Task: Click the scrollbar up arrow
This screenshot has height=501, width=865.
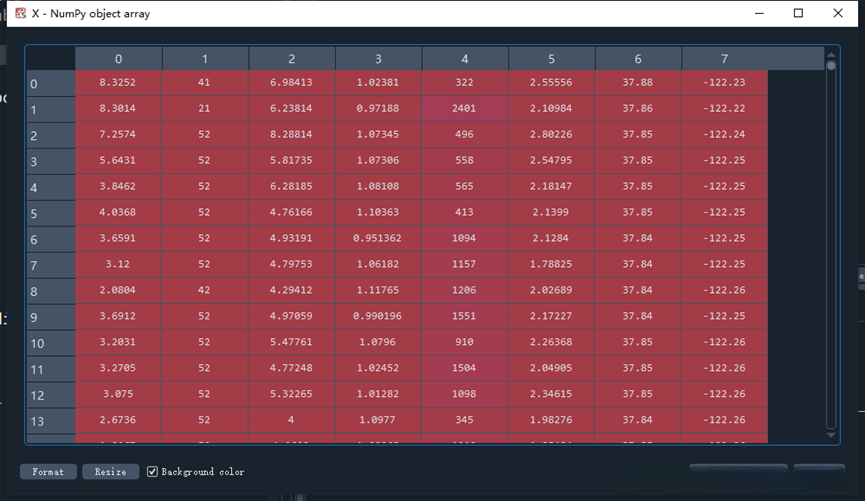Action: pyautogui.click(x=831, y=55)
